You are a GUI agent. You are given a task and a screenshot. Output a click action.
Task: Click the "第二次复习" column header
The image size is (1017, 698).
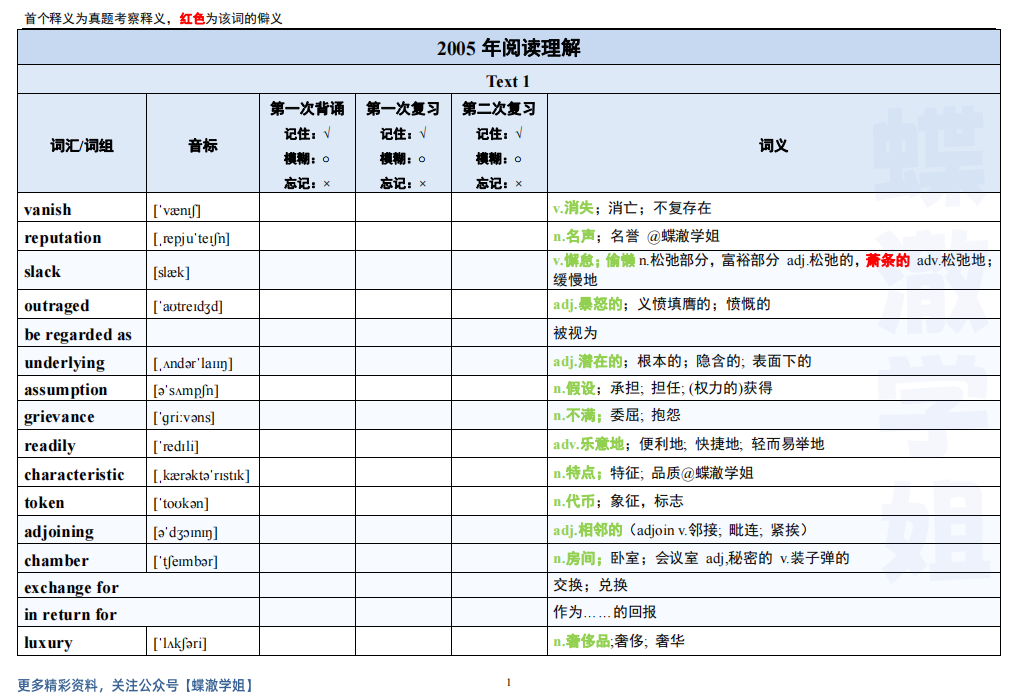point(500,110)
